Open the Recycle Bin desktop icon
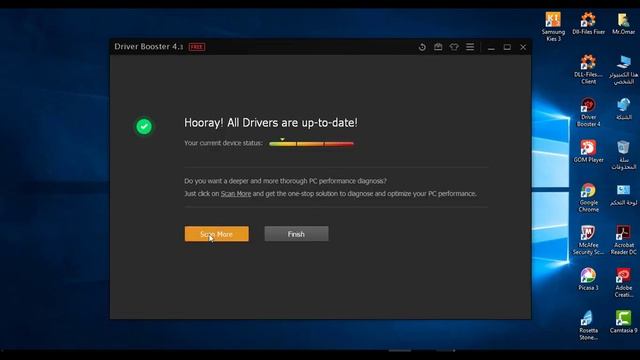Image resolution: width=640 pixels, height=360 pixels. pyautogui.click(x=623, y=155)
